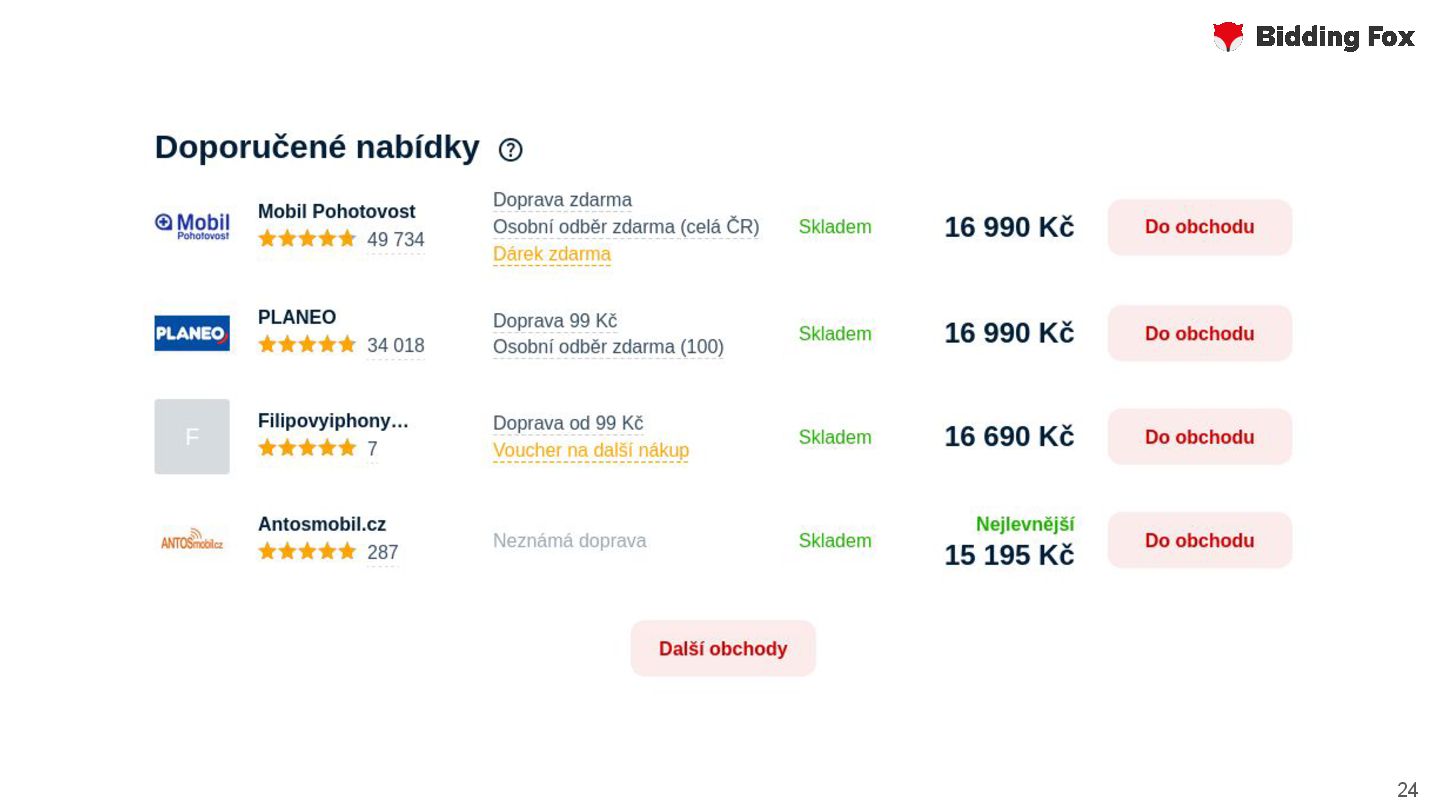The height and width of the screenshot is (810, 1440).
Task: Click the Mobil Pohotovost shop logo
Action: tap(192, 227)
